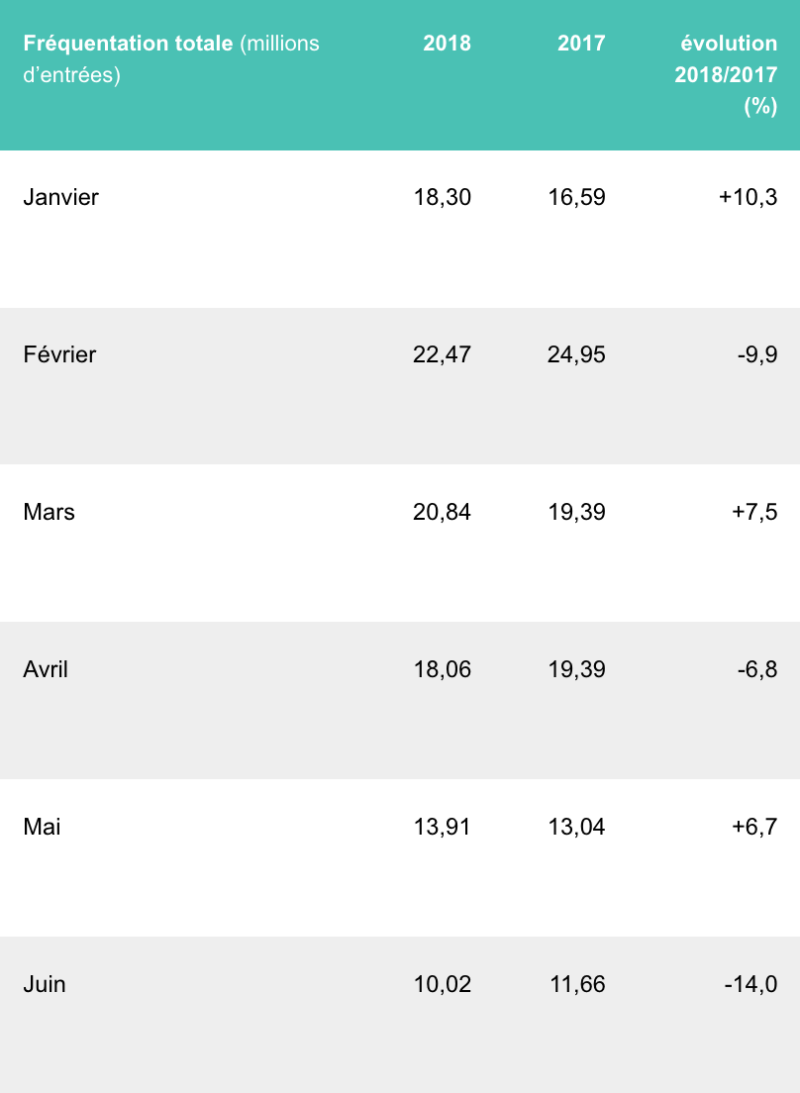Viewport: 800px width, 1093px height.
Task: Click the 20,84 value for Mars
Action: pyautogui.click(x=442, y=512)
